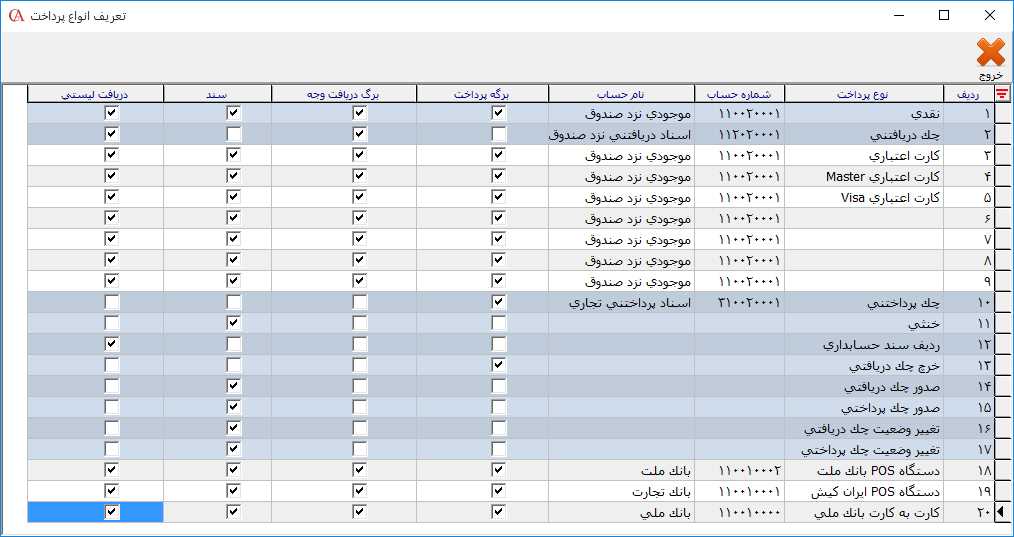Image resolution: width=1014 pixels, height=537 pixels.
Task: Select the کارت اعتباری Master payment type cell
Action: click(865, 177)
